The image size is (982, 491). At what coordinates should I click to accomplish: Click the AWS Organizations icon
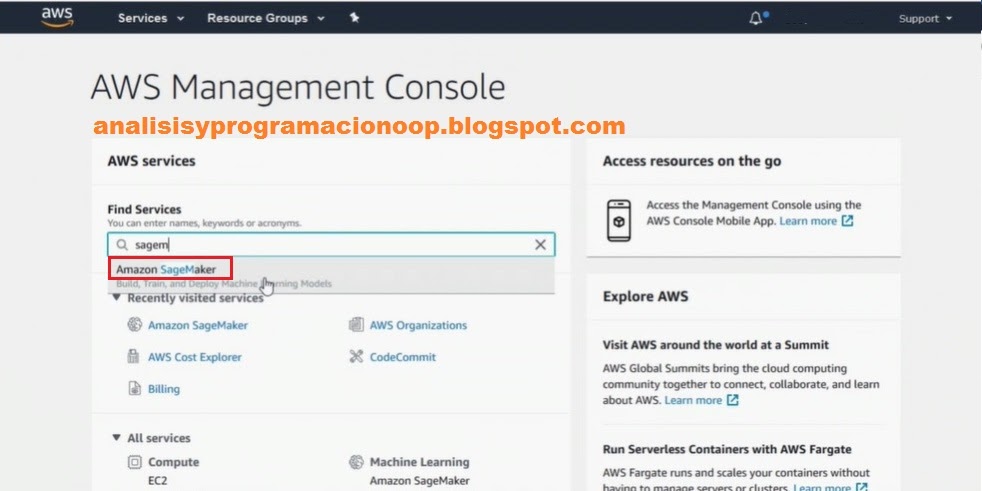tap(356, 324)
